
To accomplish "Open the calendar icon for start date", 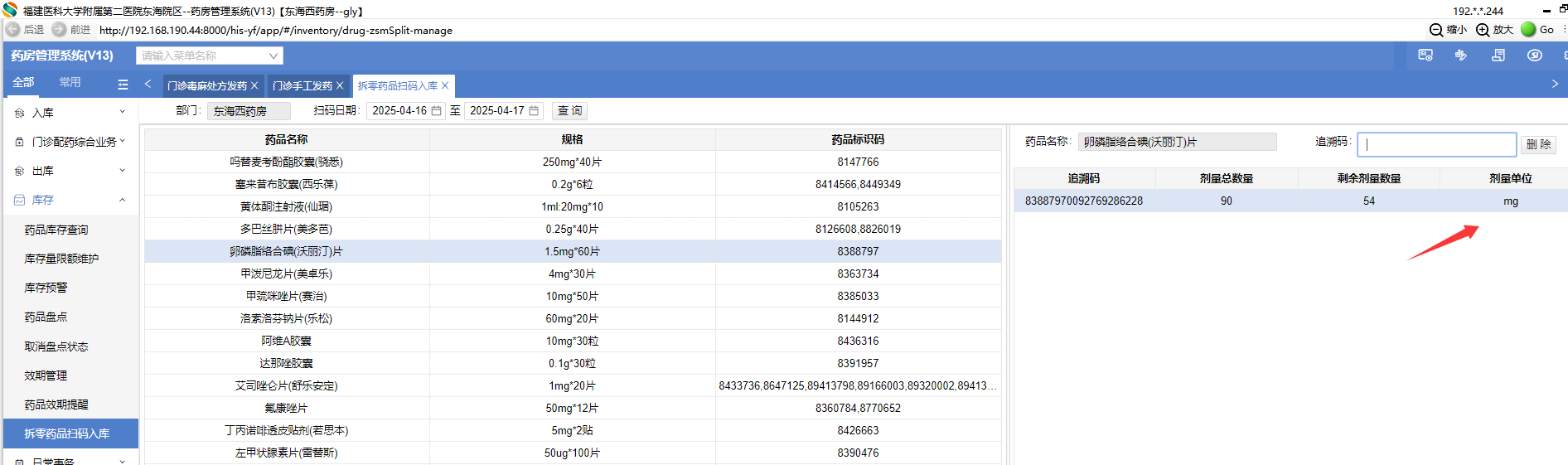I will (437, 111).
